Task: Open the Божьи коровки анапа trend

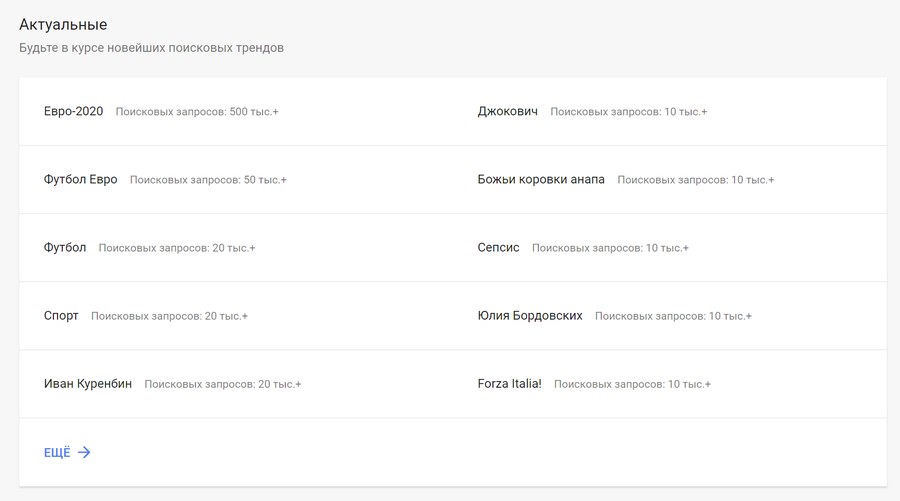Action: (541, 180)
